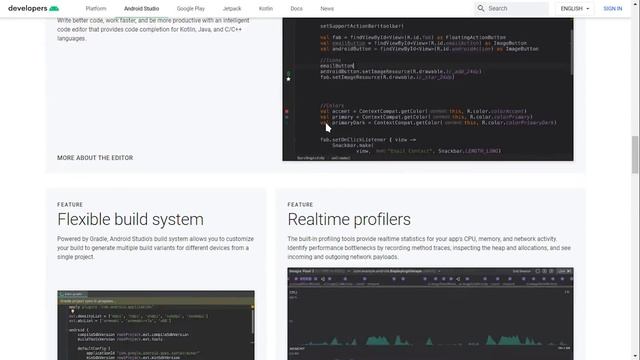
Task: Open the ENGLISH language dropdown
Action: [x=575, y=9]
